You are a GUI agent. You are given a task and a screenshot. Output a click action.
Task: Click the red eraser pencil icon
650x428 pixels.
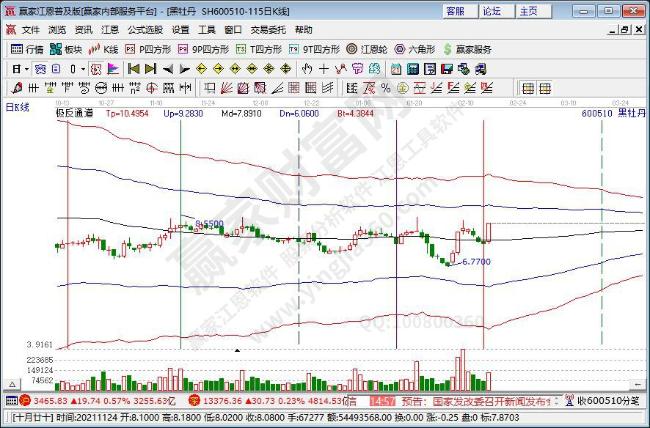point(17,88)
